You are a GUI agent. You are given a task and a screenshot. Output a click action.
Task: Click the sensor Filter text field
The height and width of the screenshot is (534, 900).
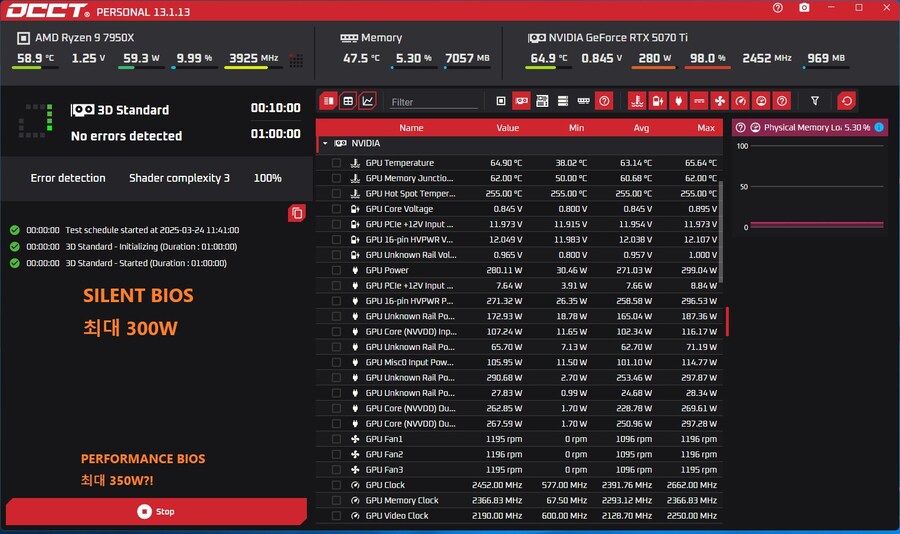(433, 102)
